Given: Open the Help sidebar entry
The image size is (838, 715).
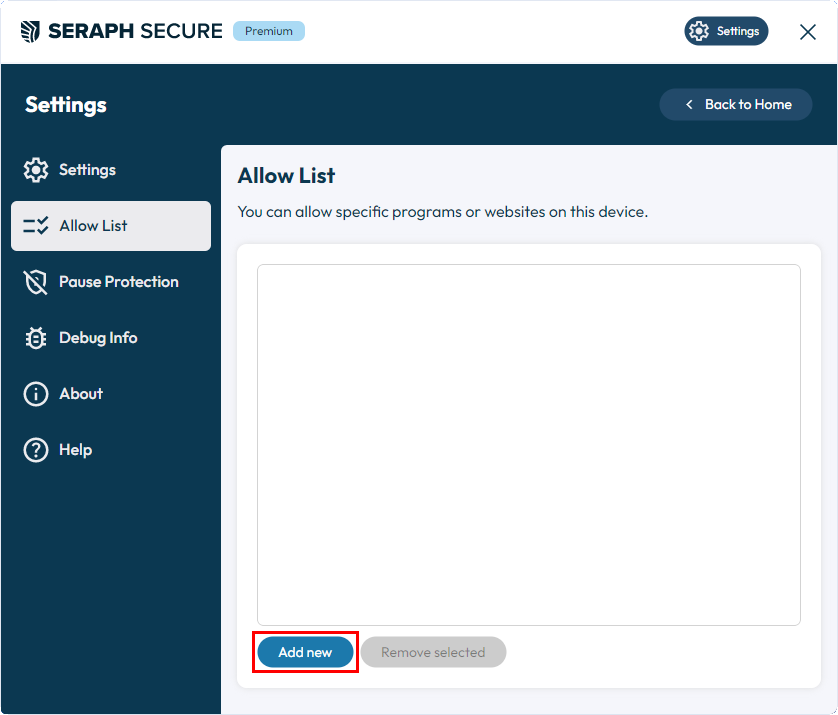Looking at the screenshot, I should click(111, 450).
